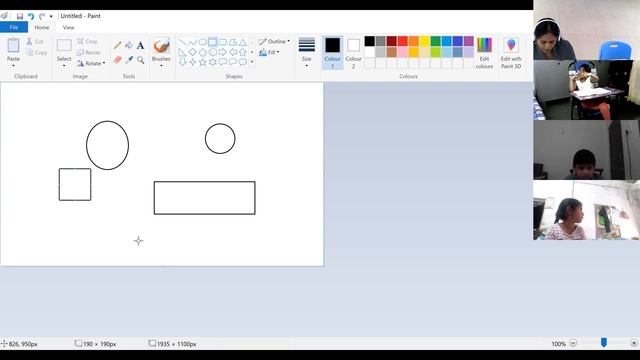
Task: Expand the Shapes gallery more arrow
Action: click(x=252, y=62)
